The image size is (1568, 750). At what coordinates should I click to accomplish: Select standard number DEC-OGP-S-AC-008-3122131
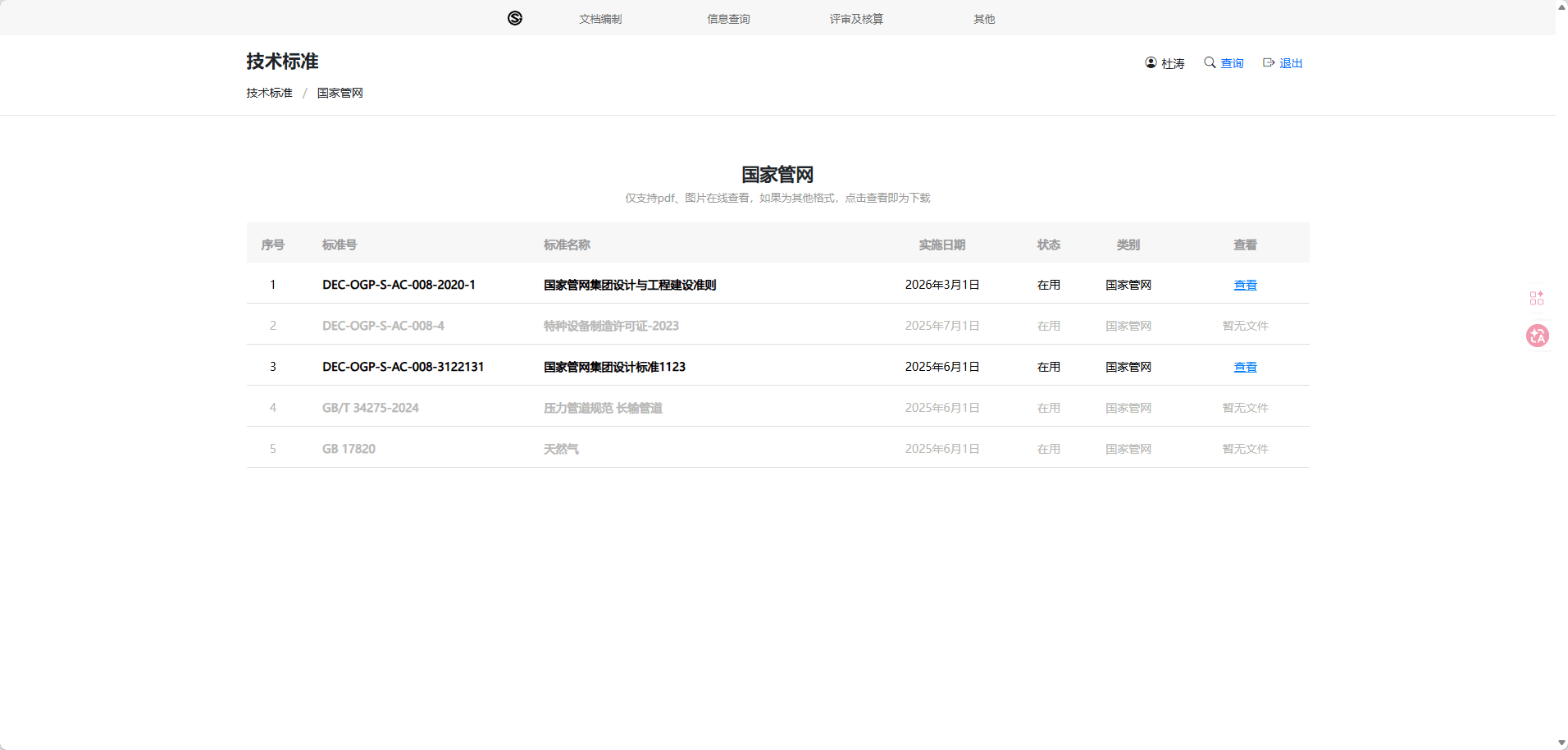click(403, 367)
